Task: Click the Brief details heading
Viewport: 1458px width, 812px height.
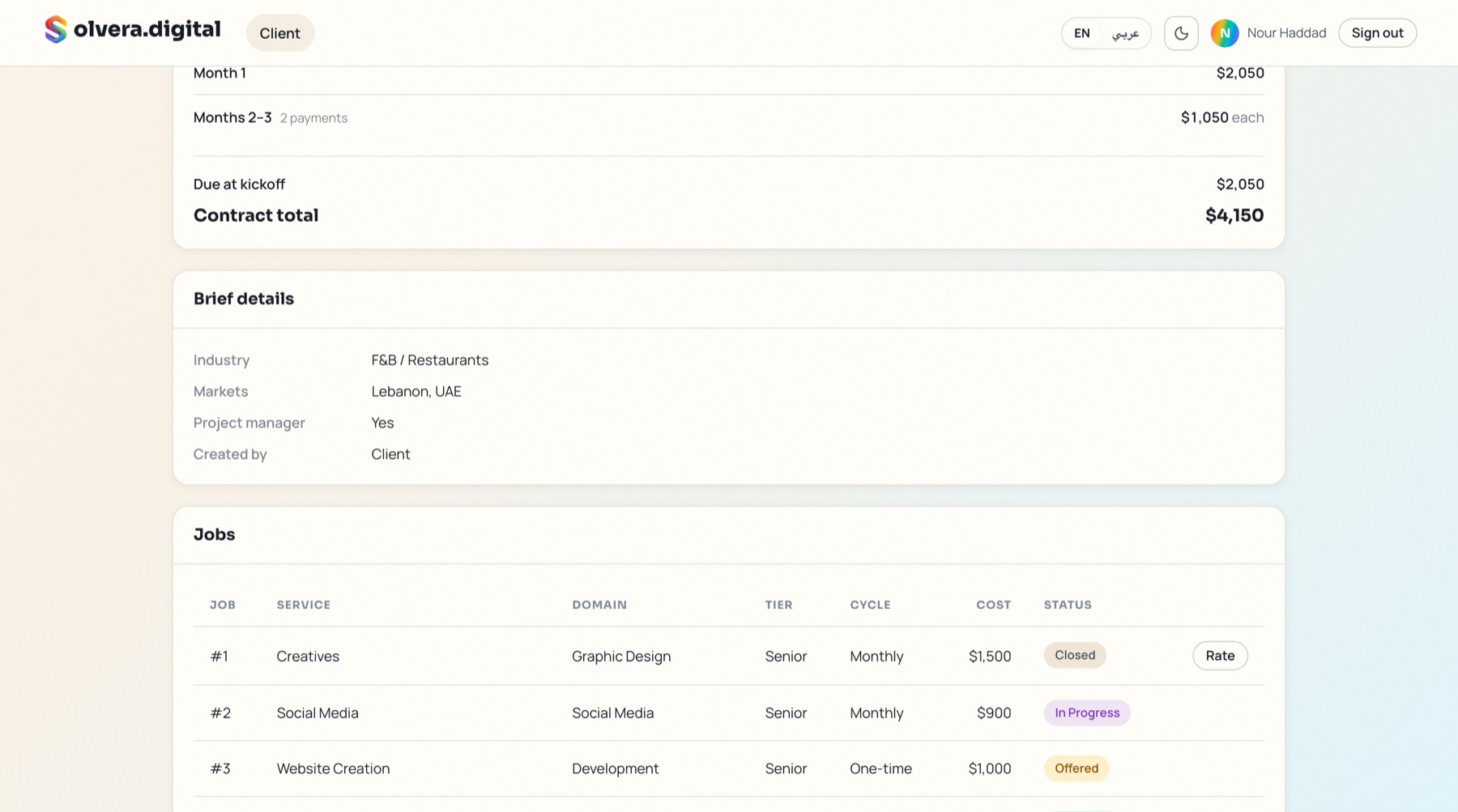Action: click(244, 299)
